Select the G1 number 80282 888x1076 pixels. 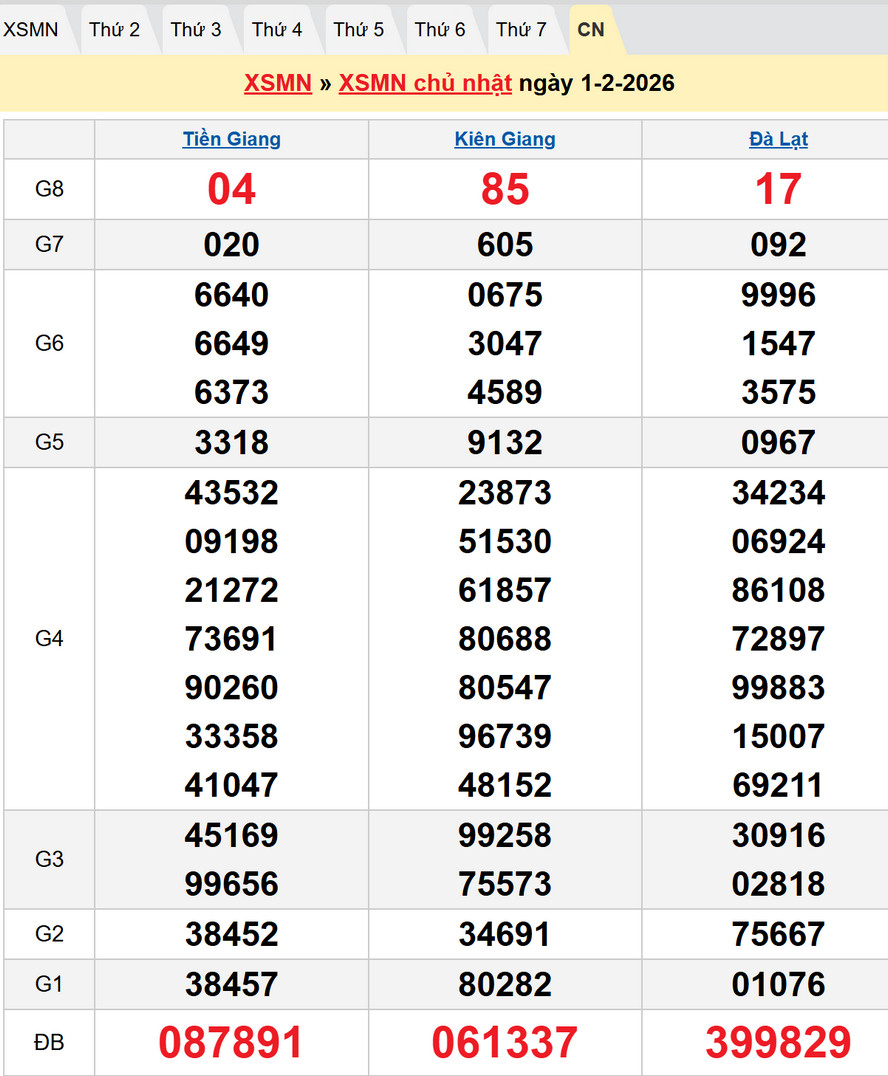pos(505,984)
